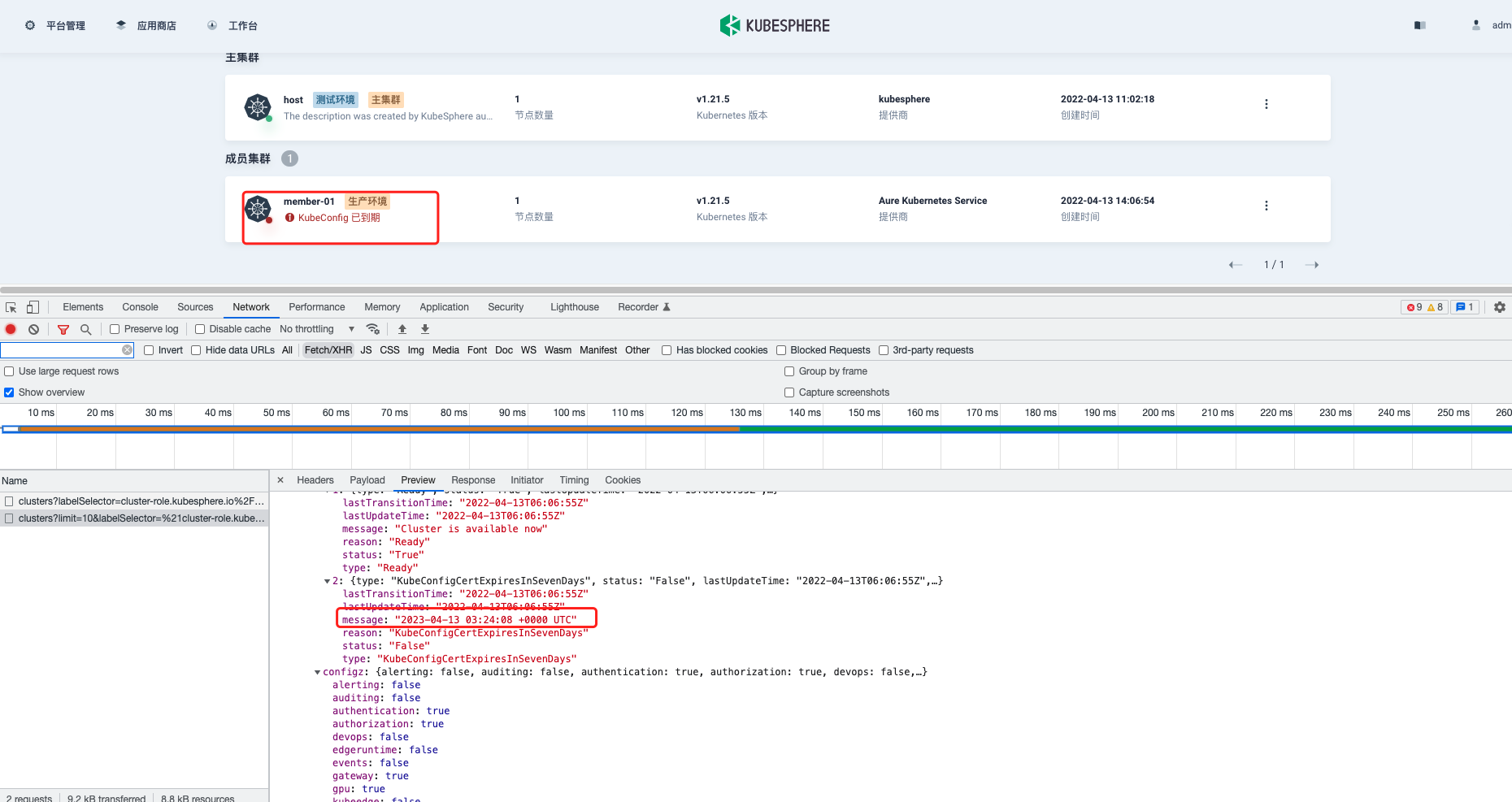Click the errors and warnings counter

point(1424,307)
